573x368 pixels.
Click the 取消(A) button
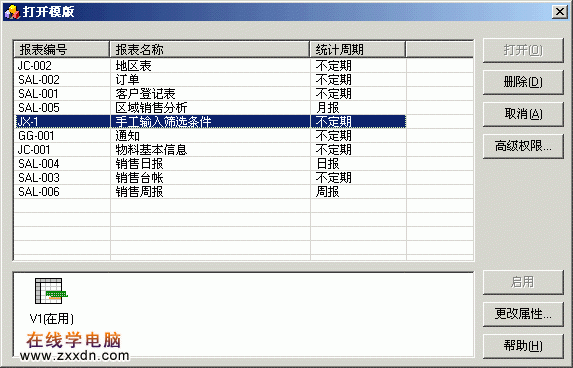523,114
